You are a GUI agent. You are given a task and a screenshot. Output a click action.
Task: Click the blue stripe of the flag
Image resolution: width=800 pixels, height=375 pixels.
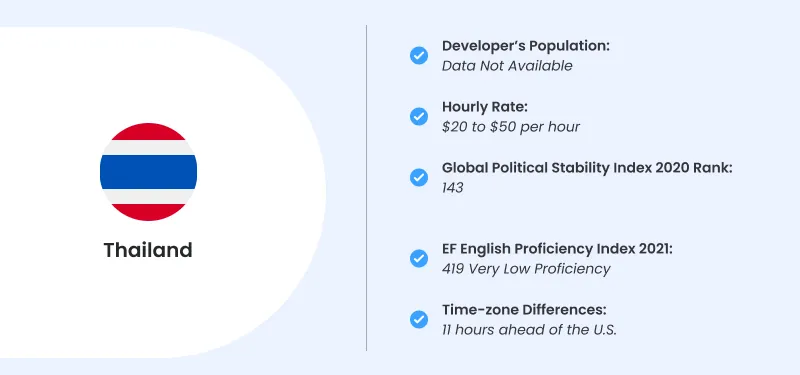point(148,172)
